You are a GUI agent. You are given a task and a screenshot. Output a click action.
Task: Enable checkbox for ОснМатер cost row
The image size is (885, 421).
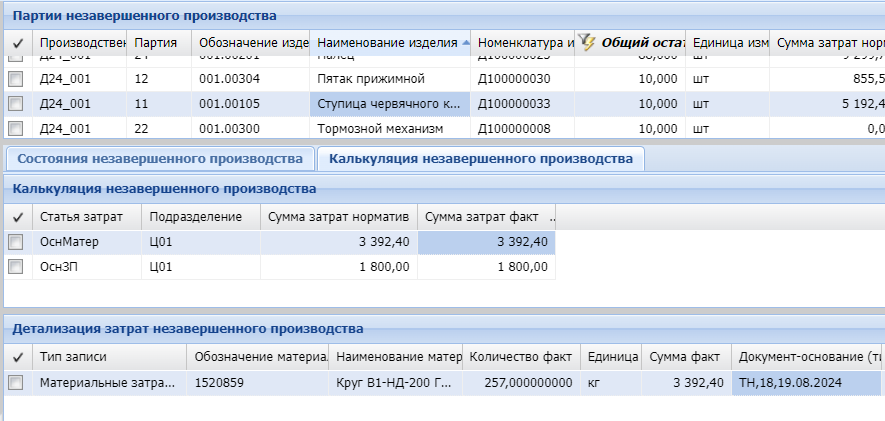[15, 242]
